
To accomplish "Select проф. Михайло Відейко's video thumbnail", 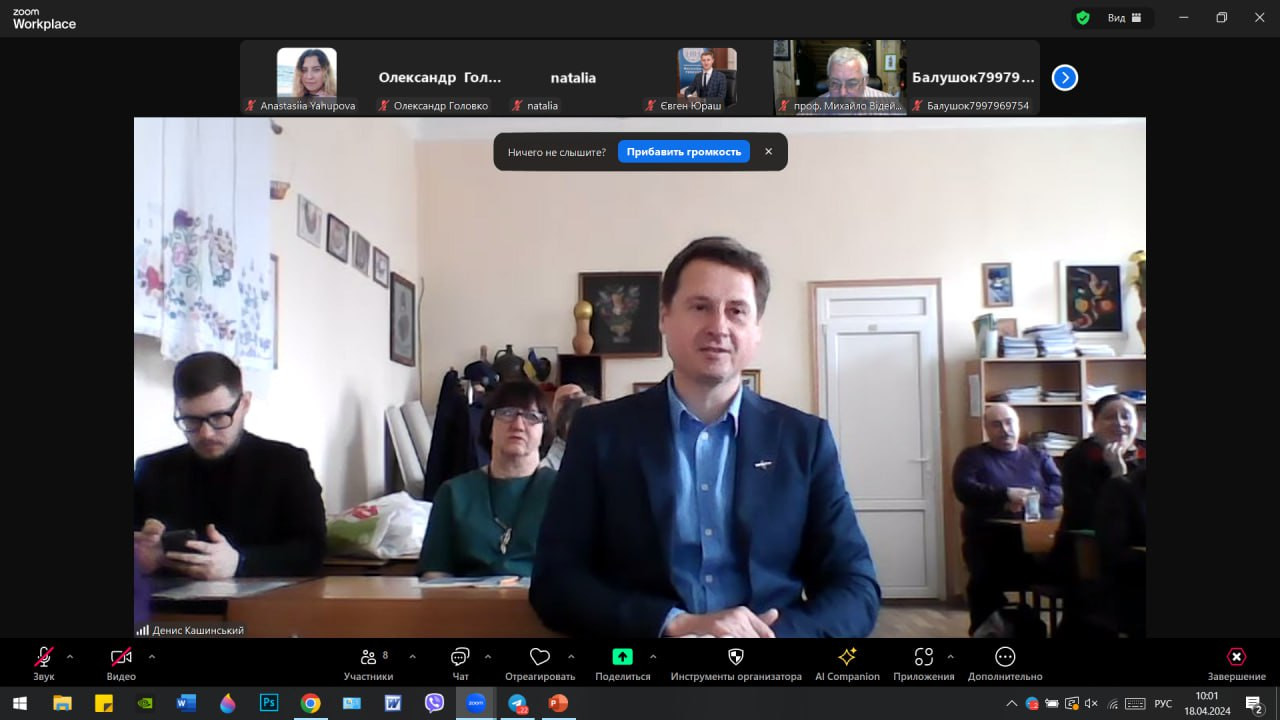I will tap(840, 78).
